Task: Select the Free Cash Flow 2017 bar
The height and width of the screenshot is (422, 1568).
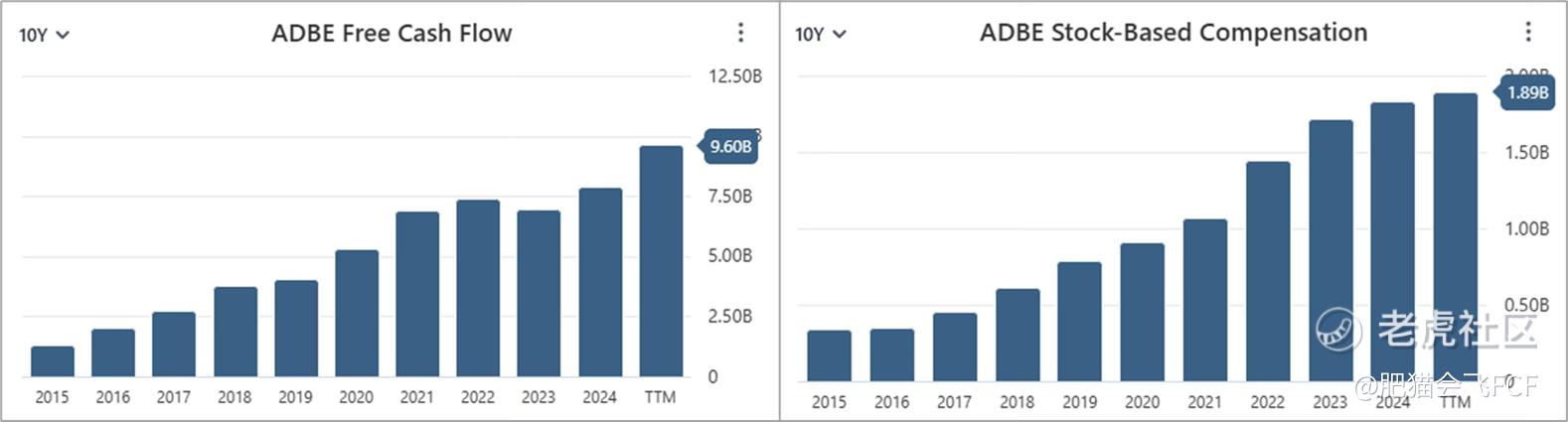Action: [x=174, y=345]
